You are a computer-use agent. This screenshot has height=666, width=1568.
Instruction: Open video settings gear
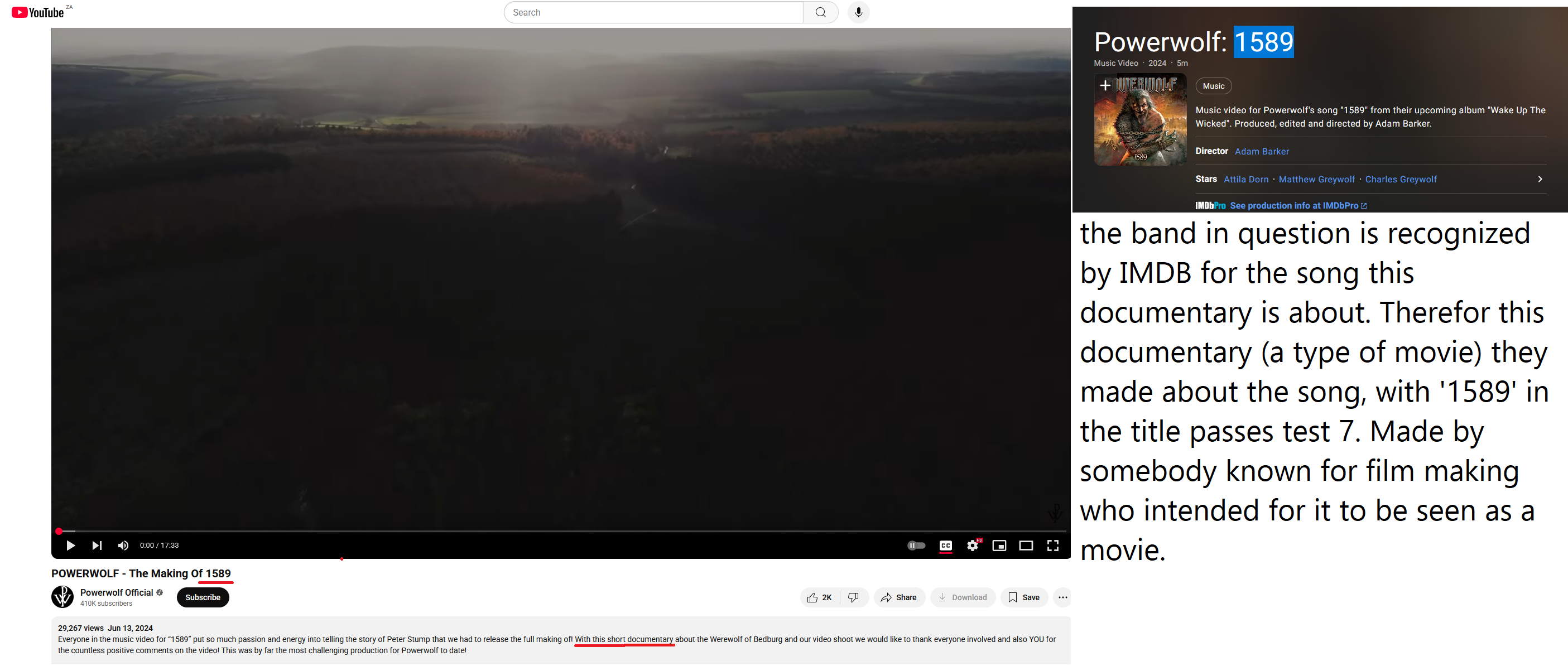973,546
